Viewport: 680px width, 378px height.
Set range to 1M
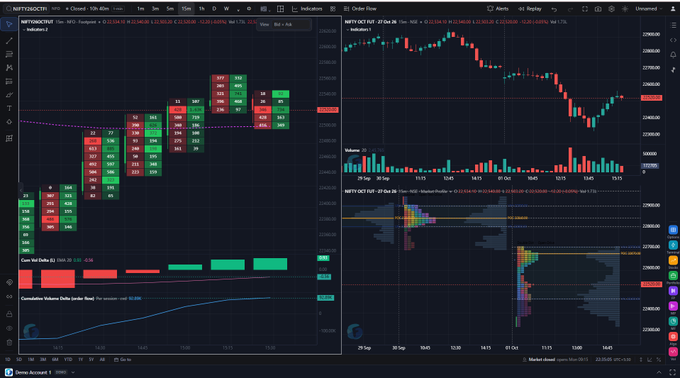click(x=31, y=359)
